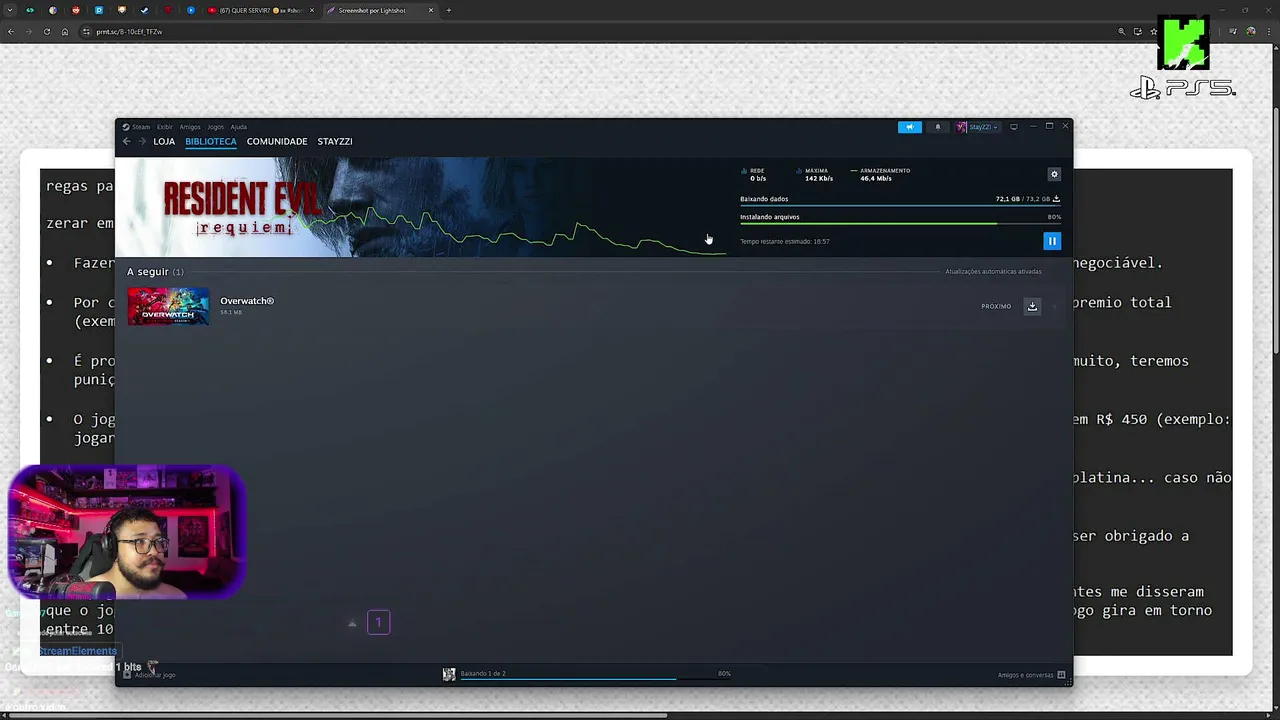Viewport: 1280px width, 720px height.
Task: Open the Reddit pinned browser tab
Action: click(76, 10)
